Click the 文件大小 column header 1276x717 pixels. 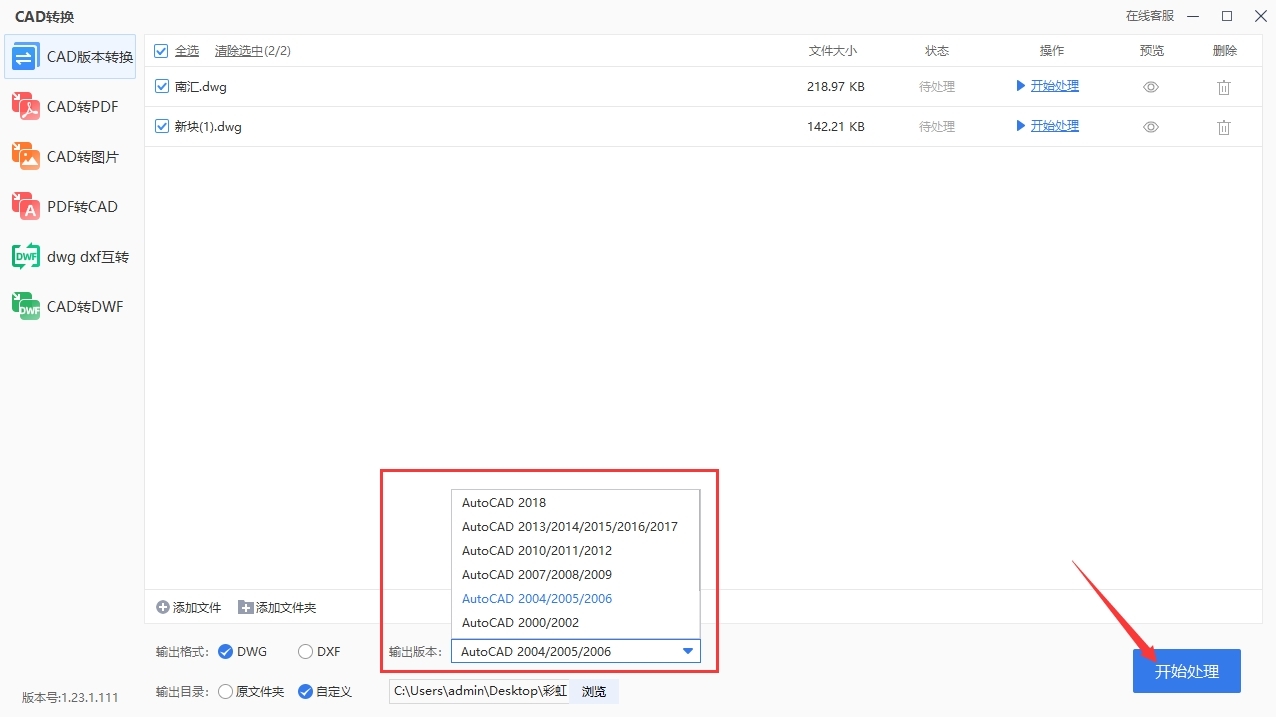pyautogui.click(x=832, y=50)
